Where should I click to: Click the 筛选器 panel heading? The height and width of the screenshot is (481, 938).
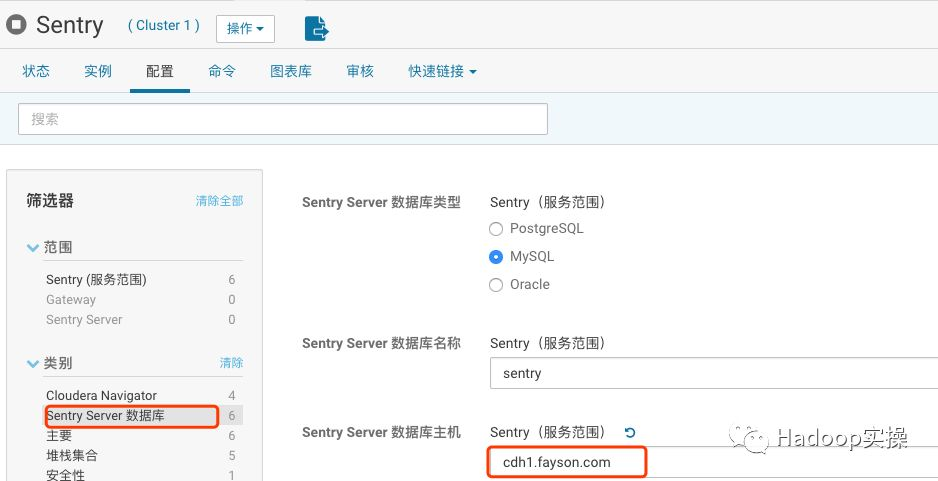(50, 200)
